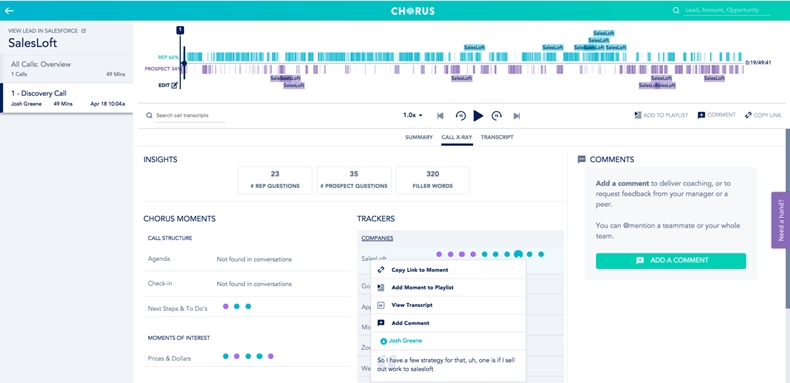Click the back arrow in header
The image size is (790, 383).
coord(9,11)
